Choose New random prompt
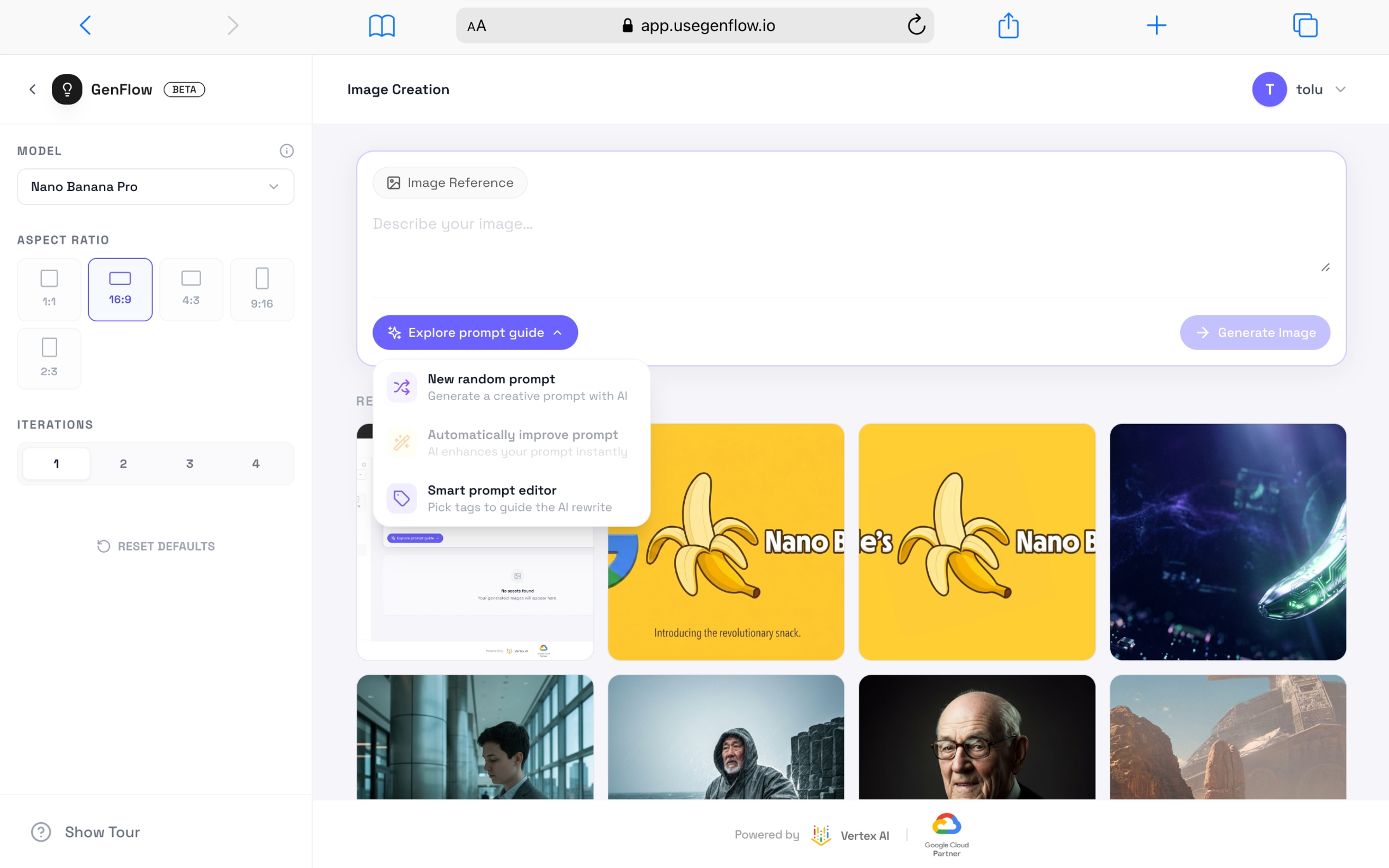The image size is (1389, 868). click(511, 388)
